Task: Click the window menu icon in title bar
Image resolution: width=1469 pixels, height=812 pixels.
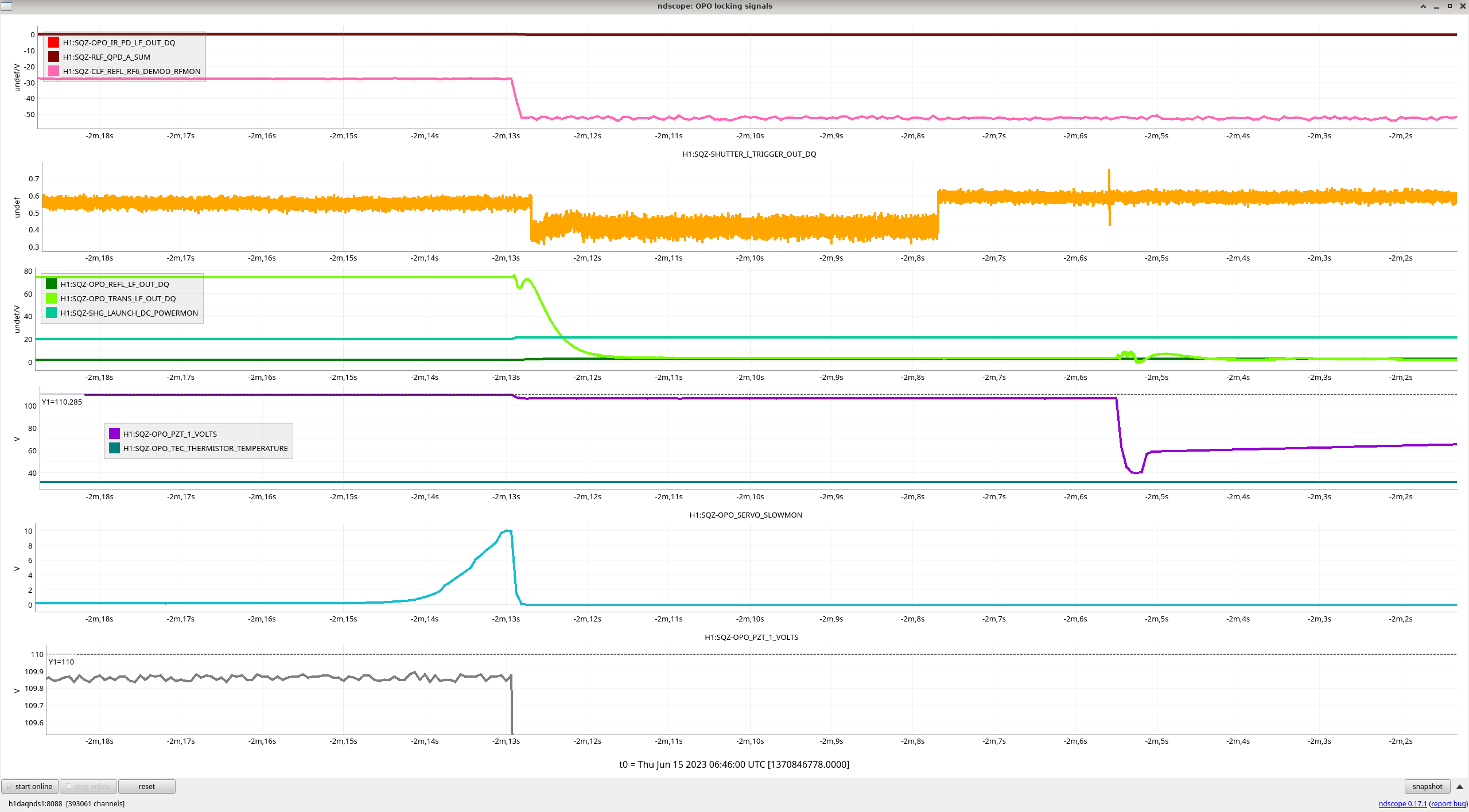Action: click(6, 6)
